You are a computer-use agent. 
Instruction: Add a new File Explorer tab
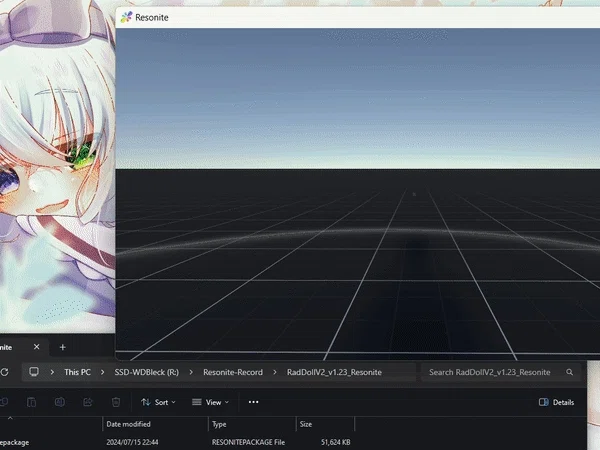tap(63, 347)
